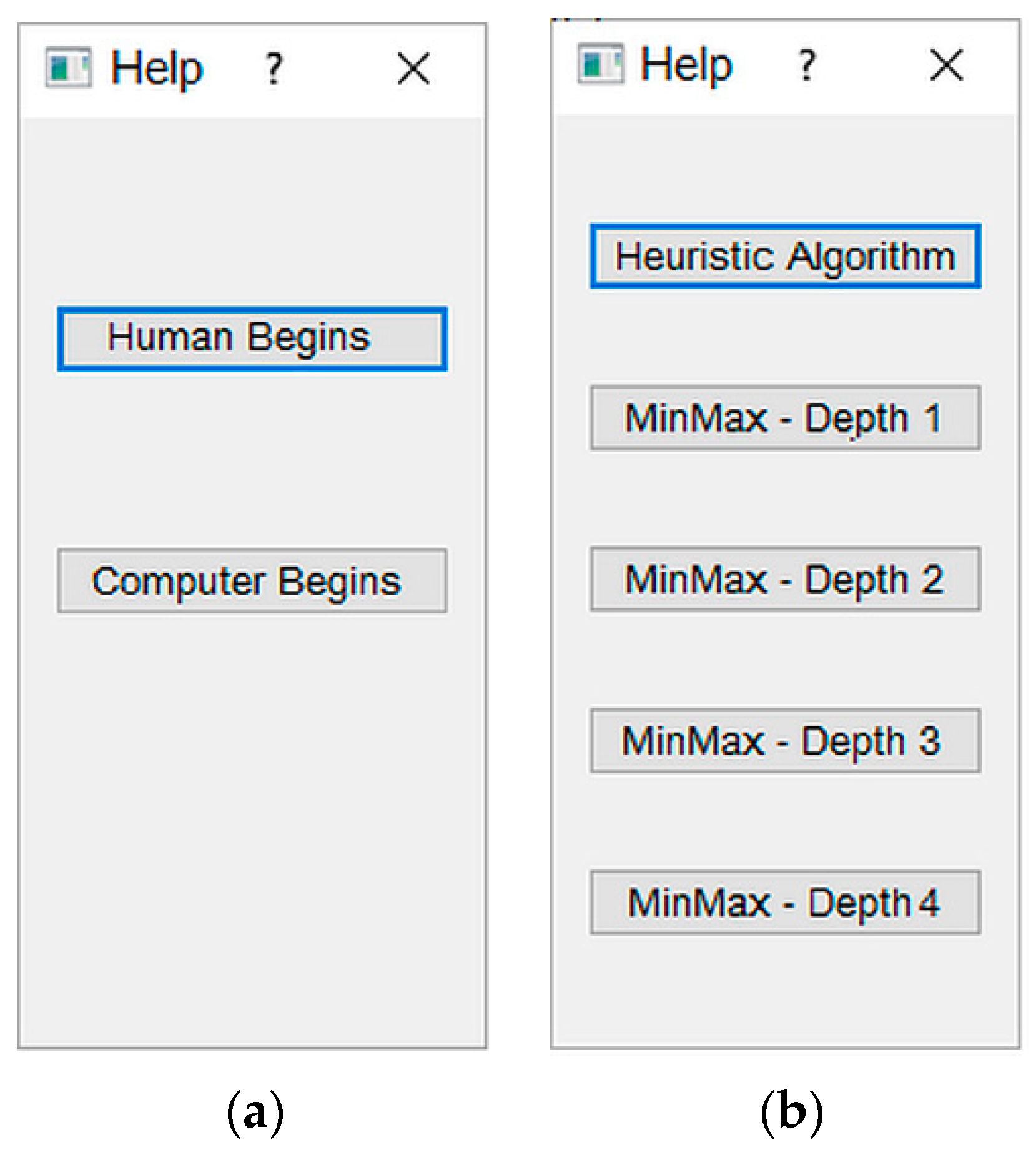Click the app icon in the Heuristic Algorithm dialog
The height and width of the screenshot is (1150, 1036).
point(600,63)
